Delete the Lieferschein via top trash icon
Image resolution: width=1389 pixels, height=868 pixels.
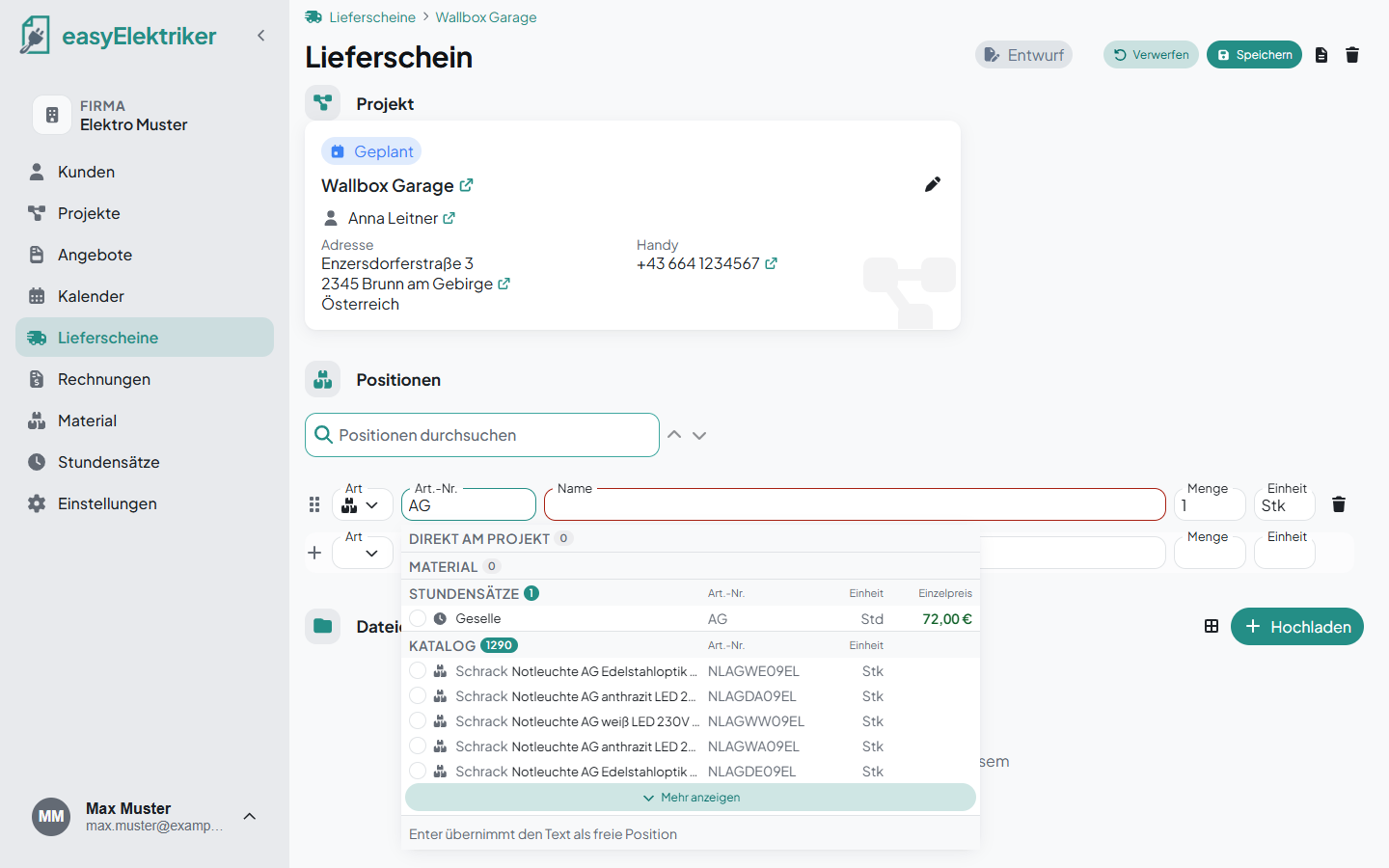coord(1352,55)
